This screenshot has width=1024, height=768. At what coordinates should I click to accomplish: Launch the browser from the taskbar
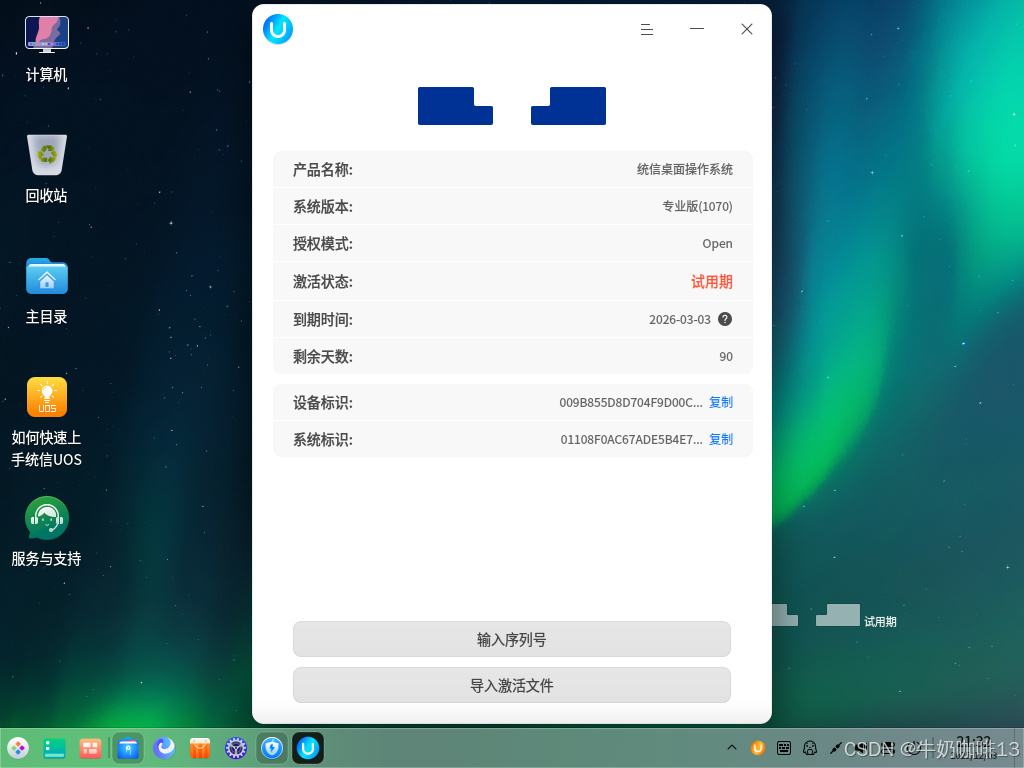point(164,748)
